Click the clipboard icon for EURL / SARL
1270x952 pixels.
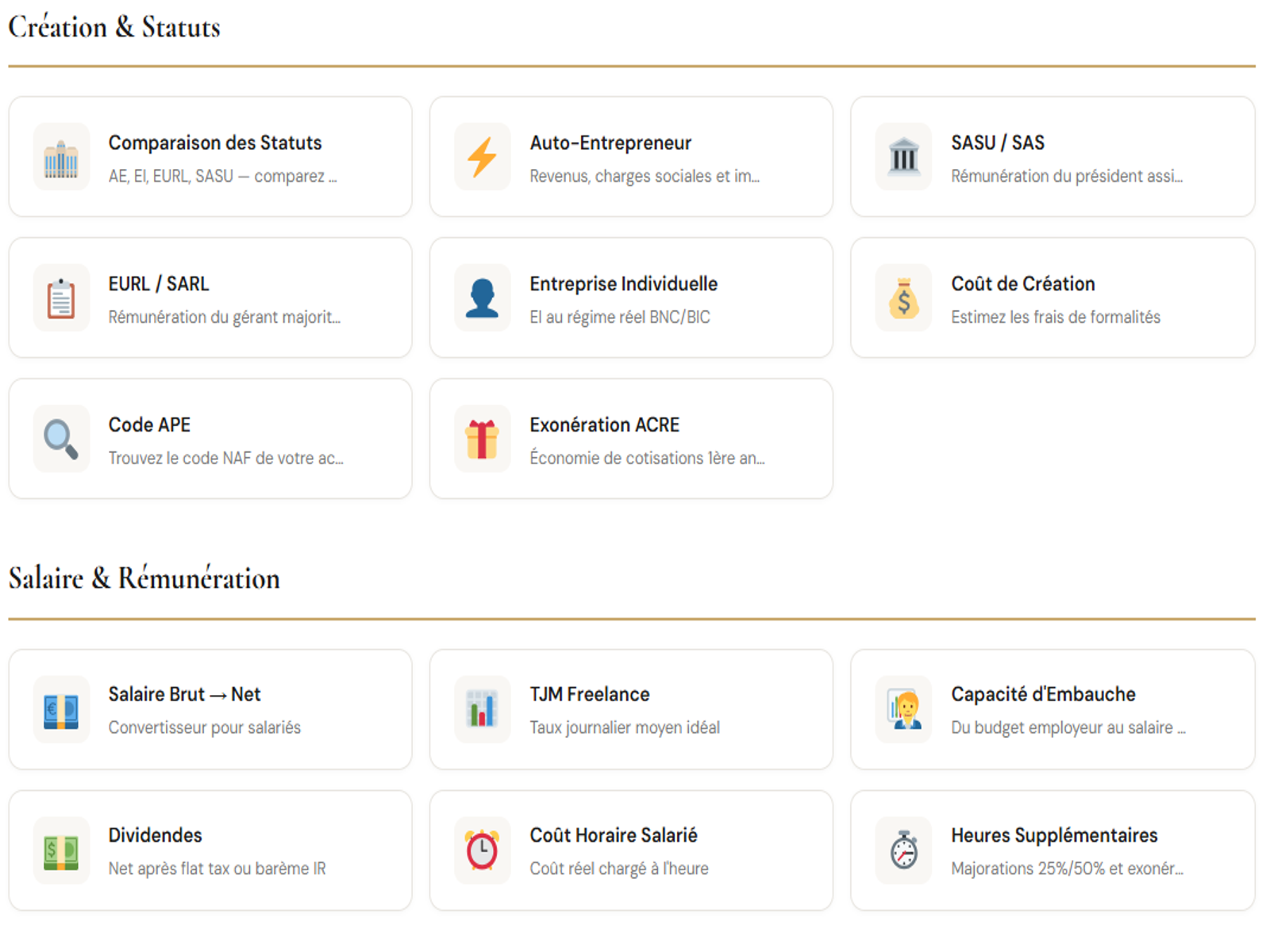point(60,297)
